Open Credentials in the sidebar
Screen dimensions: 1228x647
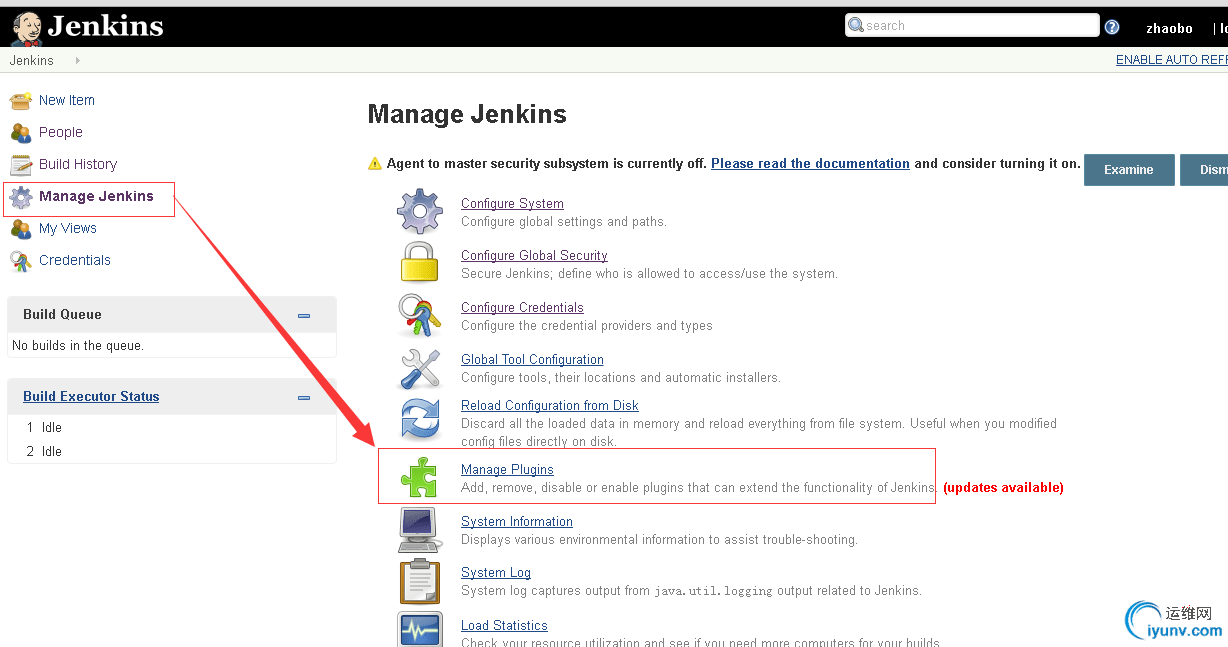click(x=75, y=260)
